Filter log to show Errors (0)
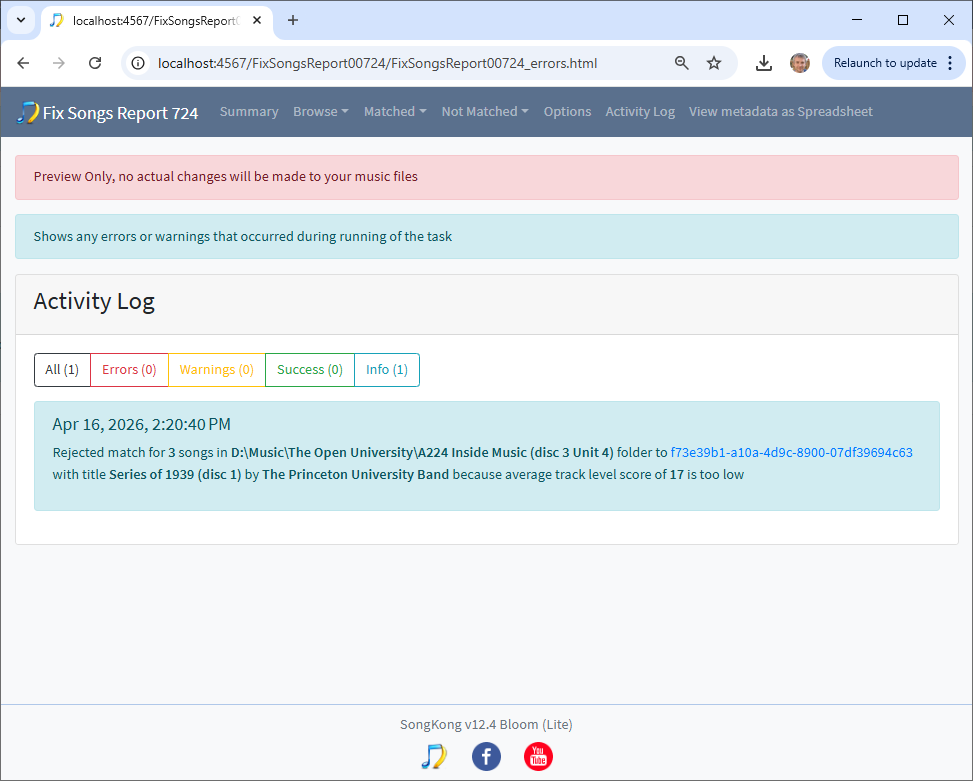The width and height of the screenshot is (973, 781). tap(129, 370)
